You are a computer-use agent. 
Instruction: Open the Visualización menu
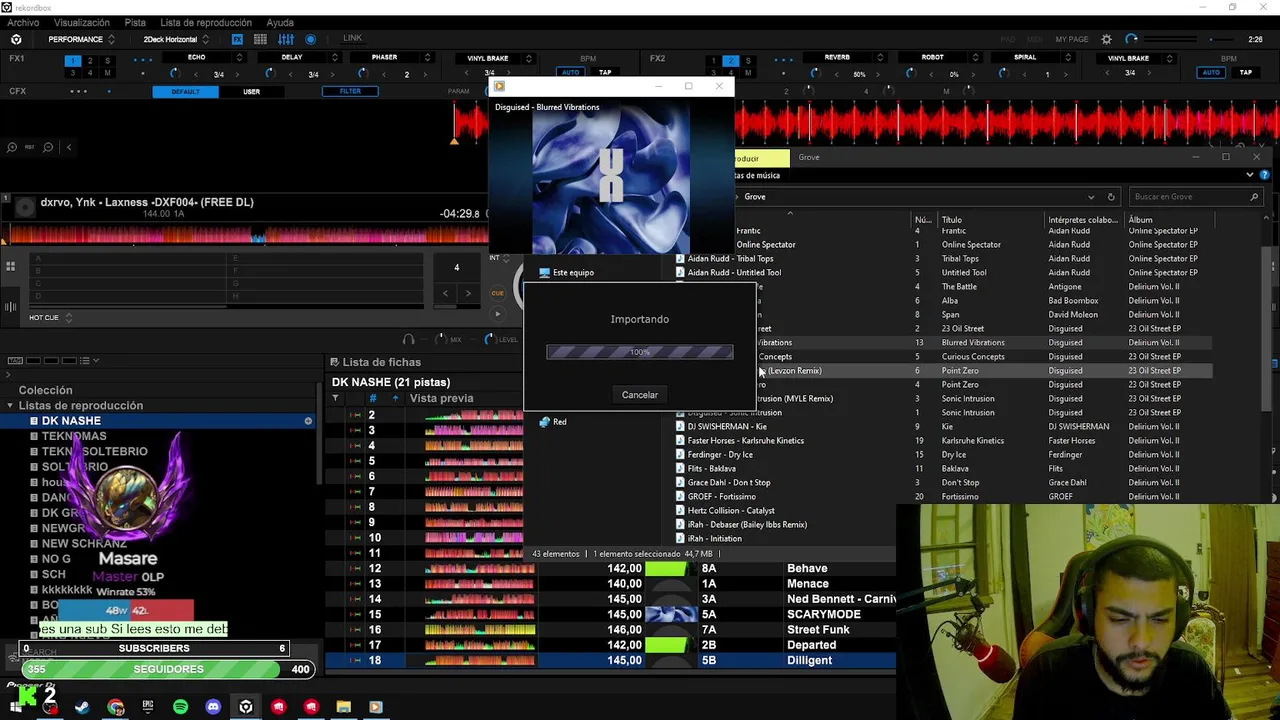click(82, 22)
